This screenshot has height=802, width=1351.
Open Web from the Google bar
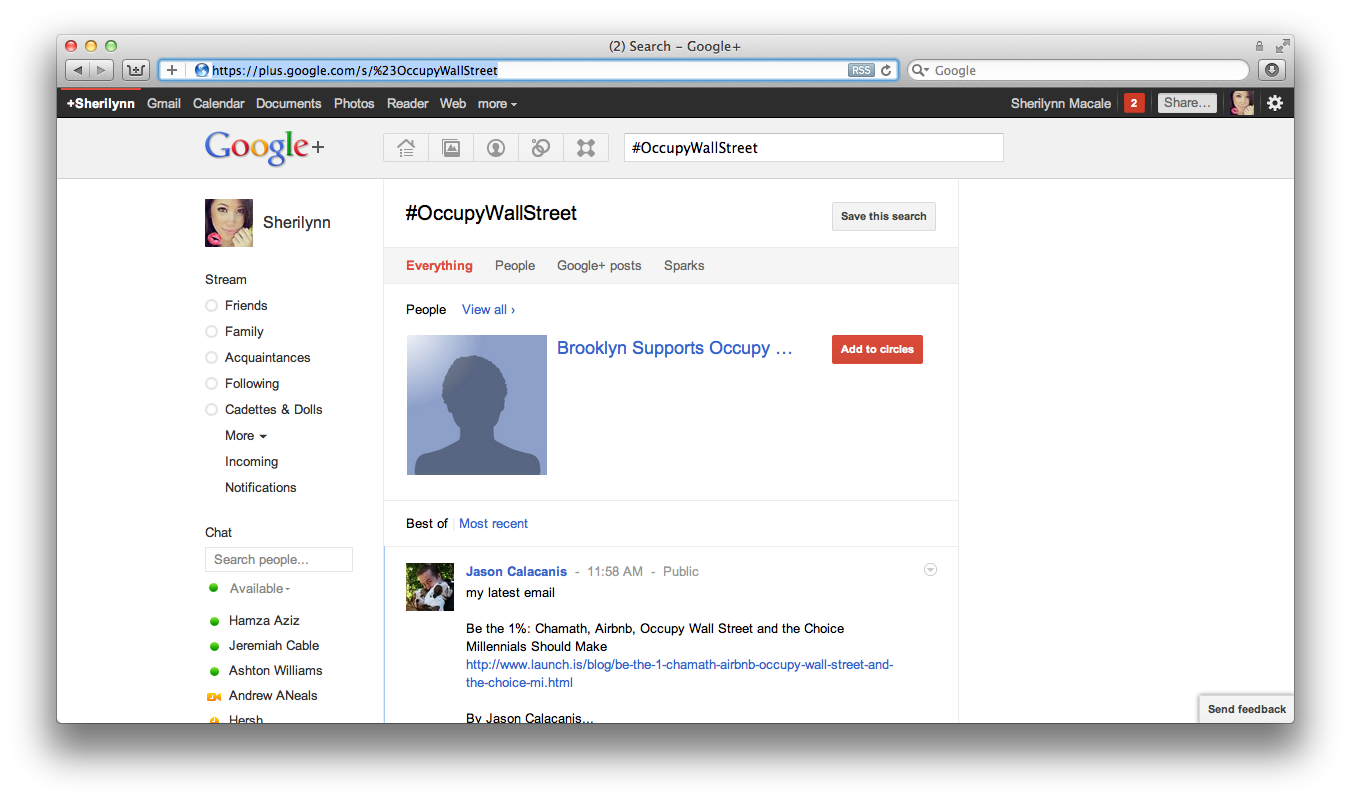[x=453, y=104]
